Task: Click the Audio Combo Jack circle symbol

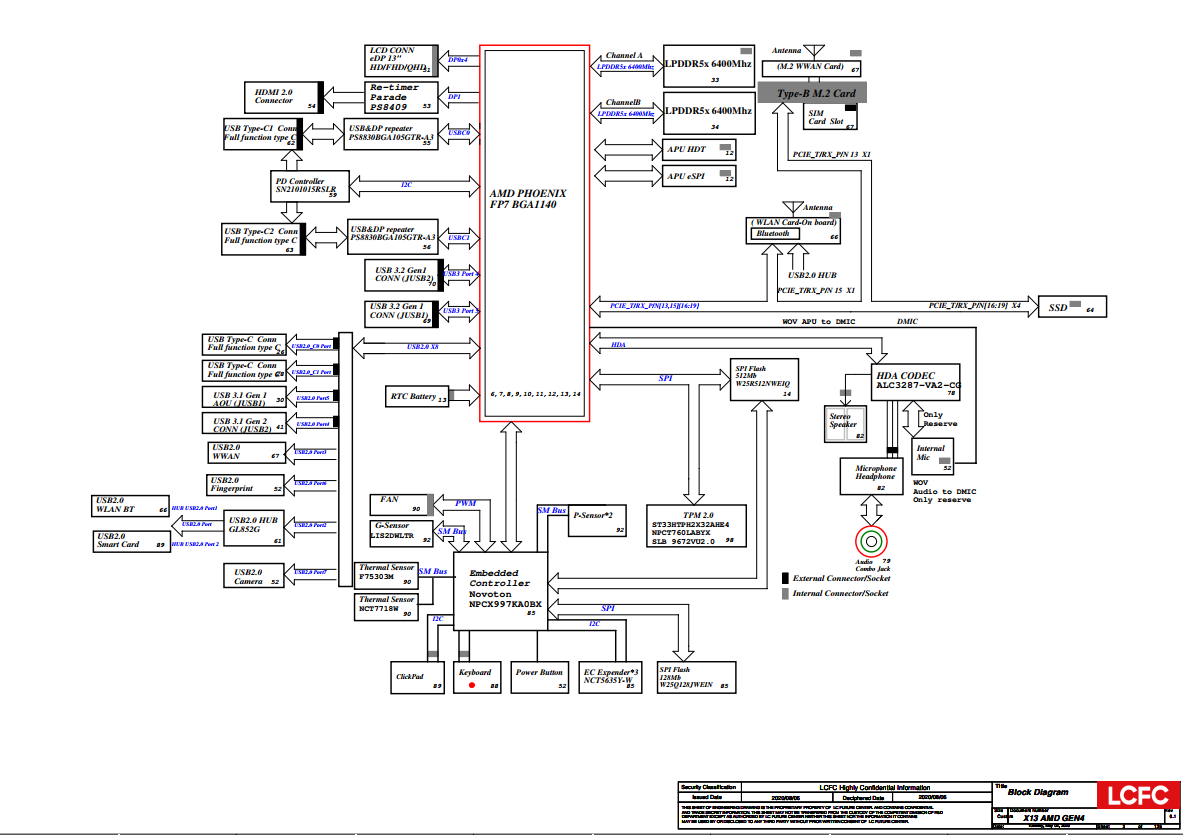Action: [x=871, y=541]
